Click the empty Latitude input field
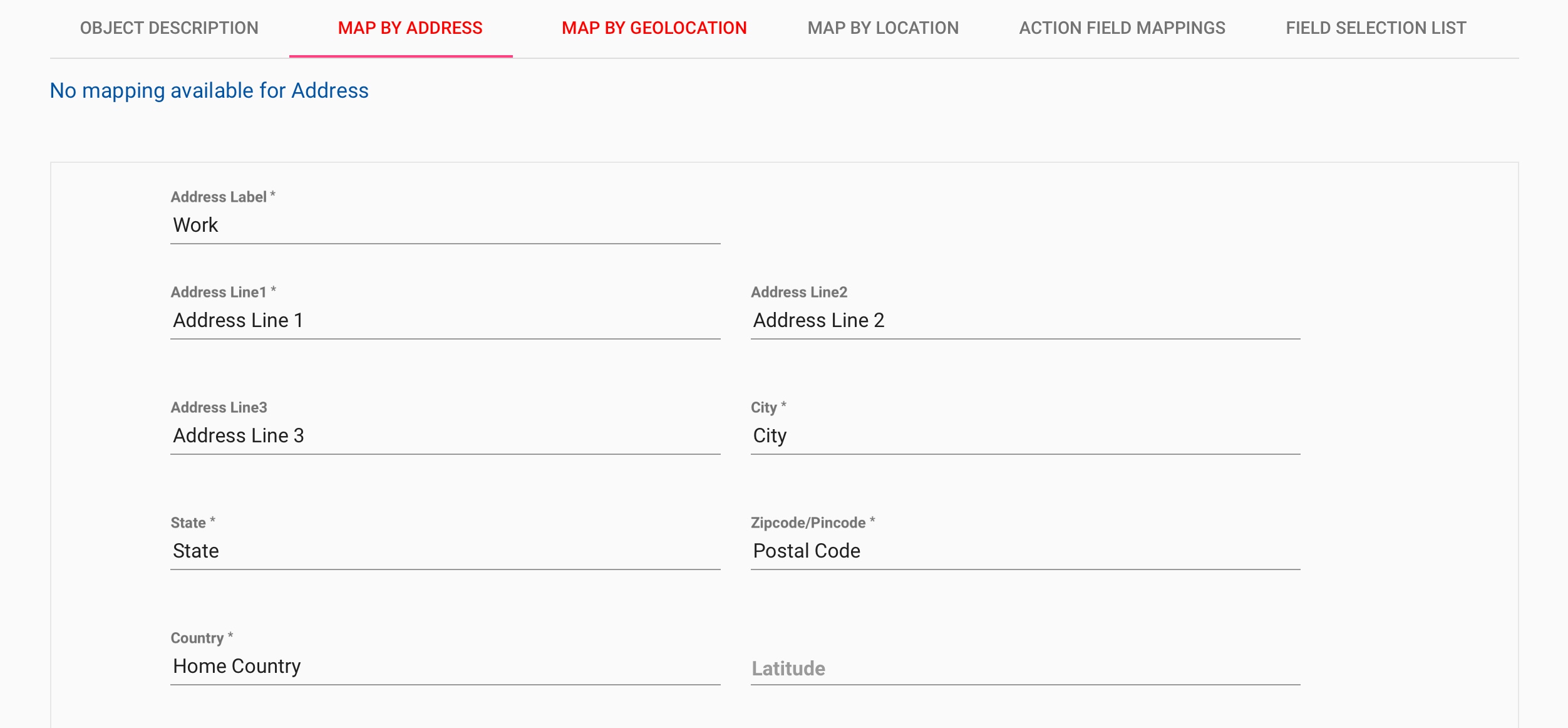Viewport: 1568px width, 728px height. (x=1025, y=668)
